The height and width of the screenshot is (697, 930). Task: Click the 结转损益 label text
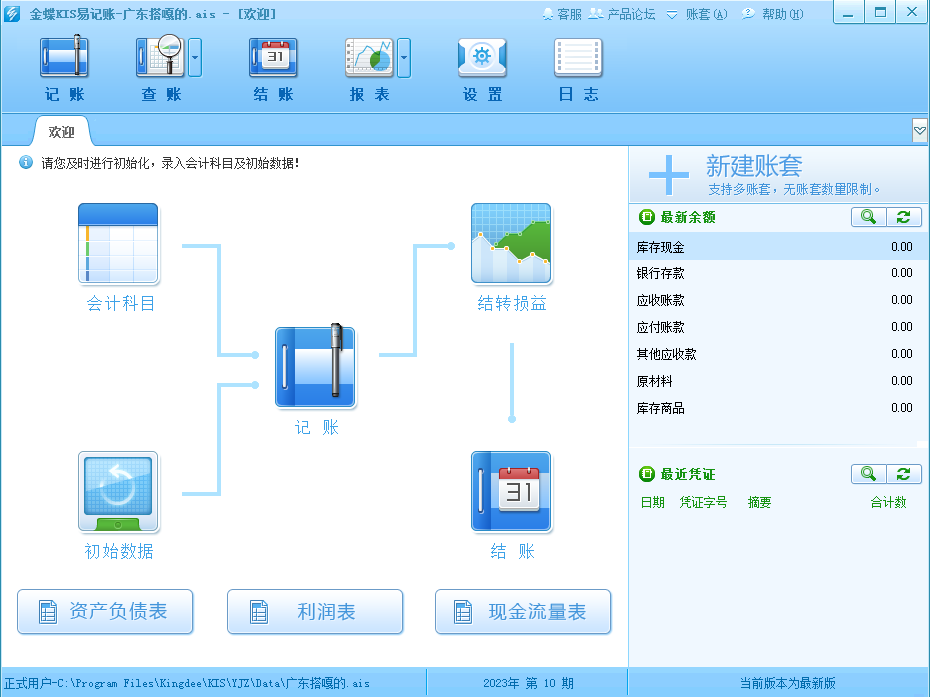[512, 304]
